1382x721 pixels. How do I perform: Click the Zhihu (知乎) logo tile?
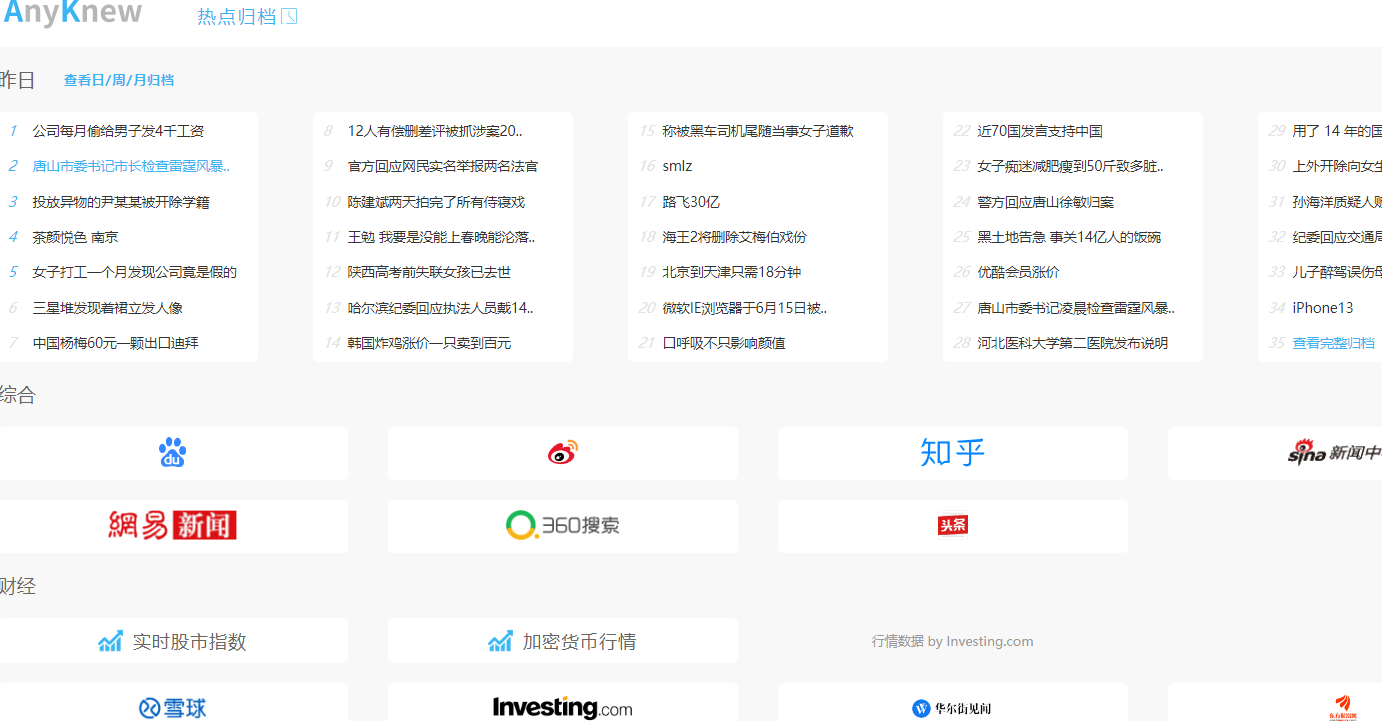pyautogui.click(x=952, y=453)
